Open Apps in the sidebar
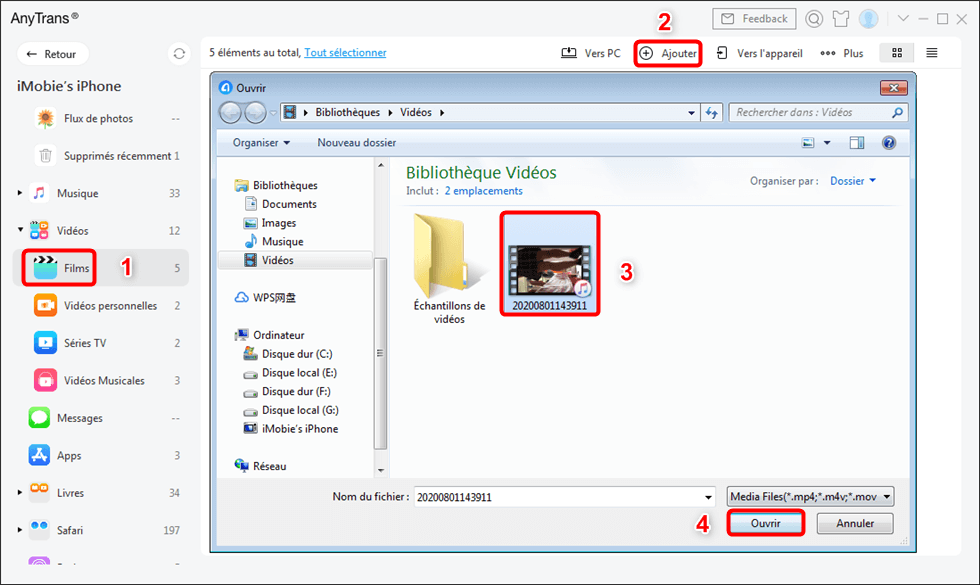Image resolution: width=980 pixels, height=585 pixels. tap(69, 456)
